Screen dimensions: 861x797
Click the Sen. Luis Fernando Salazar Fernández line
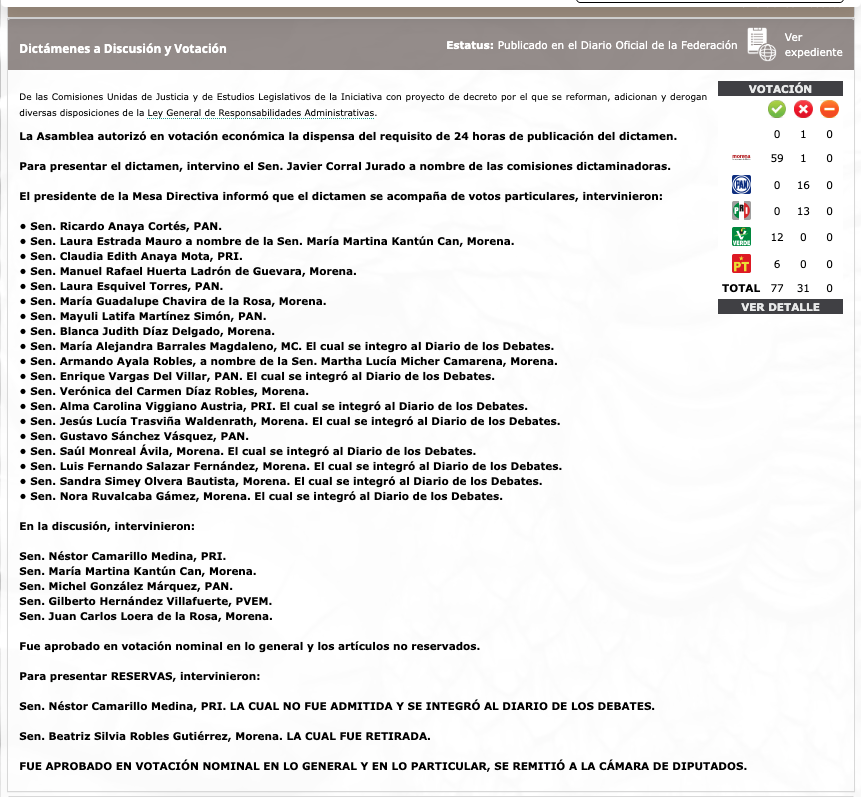coord(290,466)
